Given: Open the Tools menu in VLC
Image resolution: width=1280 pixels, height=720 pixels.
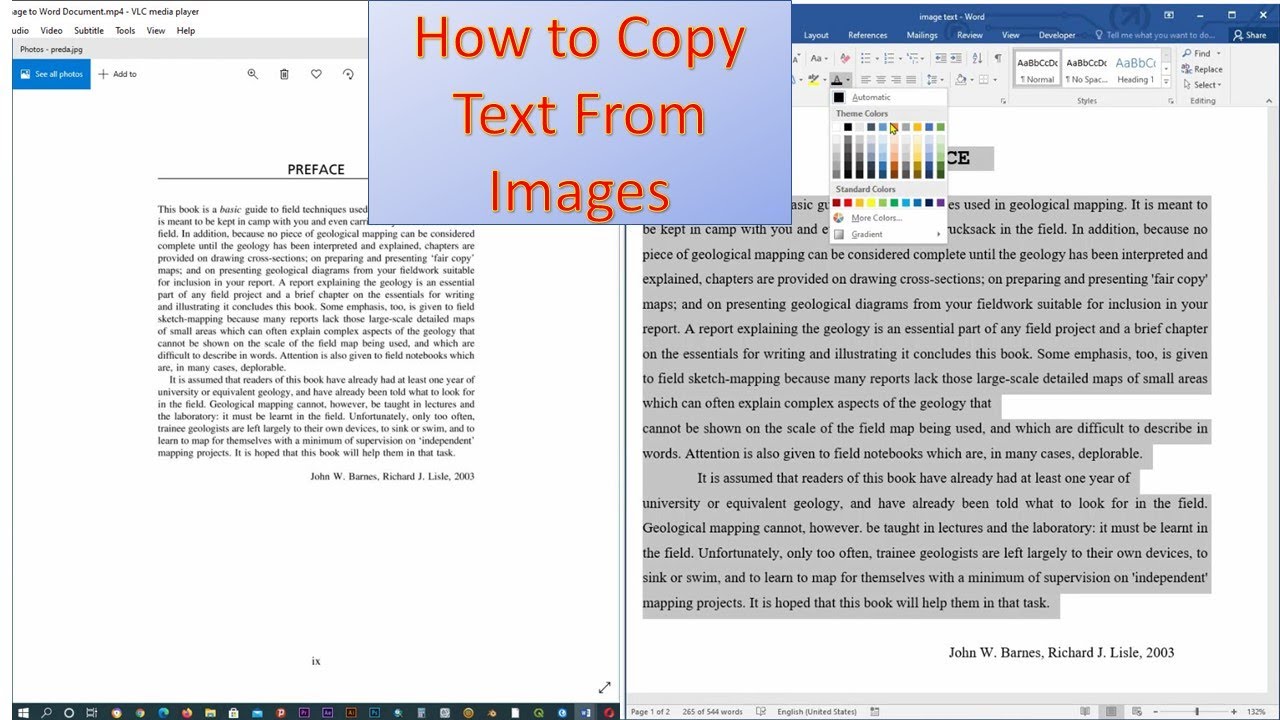Looking at the screenshot, I should coord(125,31).
